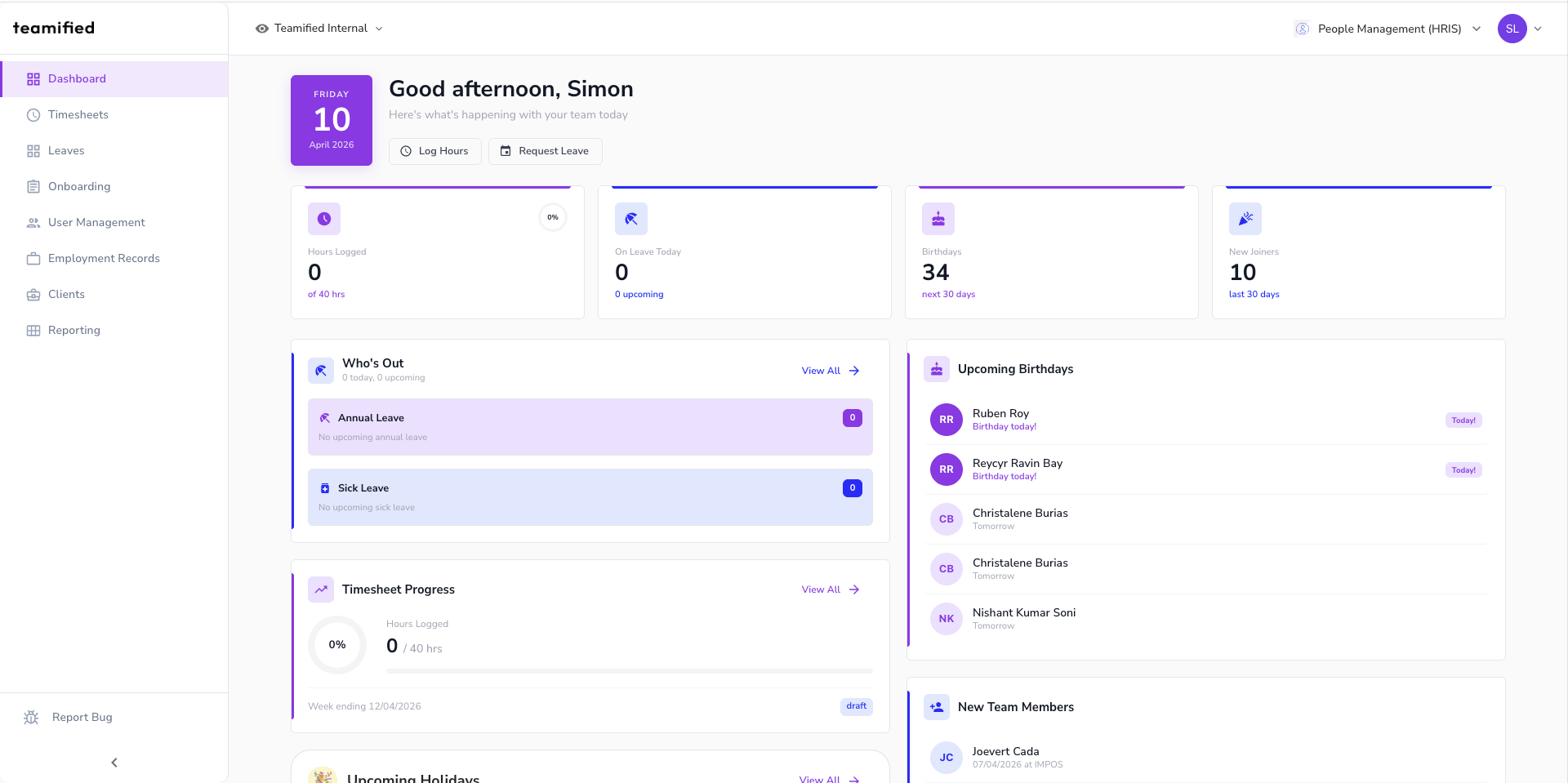Expand the People Management (HRIS) module dropdown
The image size is (1568, 783).
pos(1477,28)
